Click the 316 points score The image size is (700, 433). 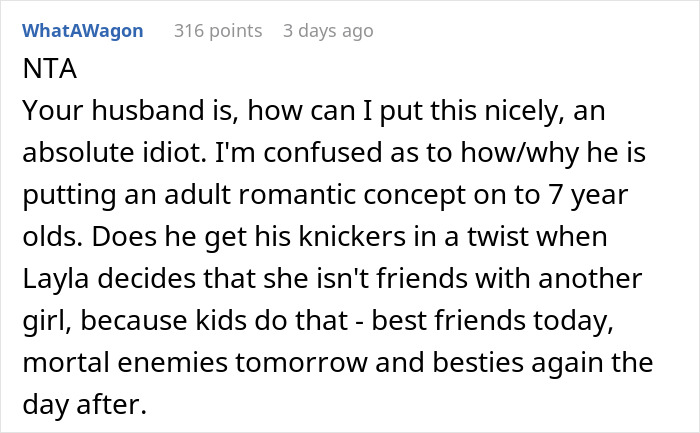coord(218,30)
